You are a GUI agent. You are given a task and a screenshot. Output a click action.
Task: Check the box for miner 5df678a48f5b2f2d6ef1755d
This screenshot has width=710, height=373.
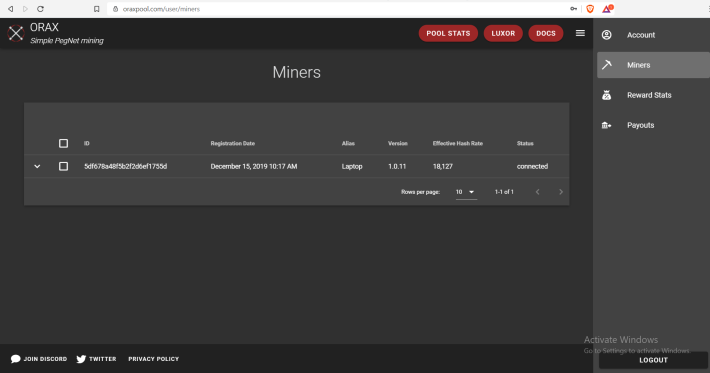(x=63, y=166)
